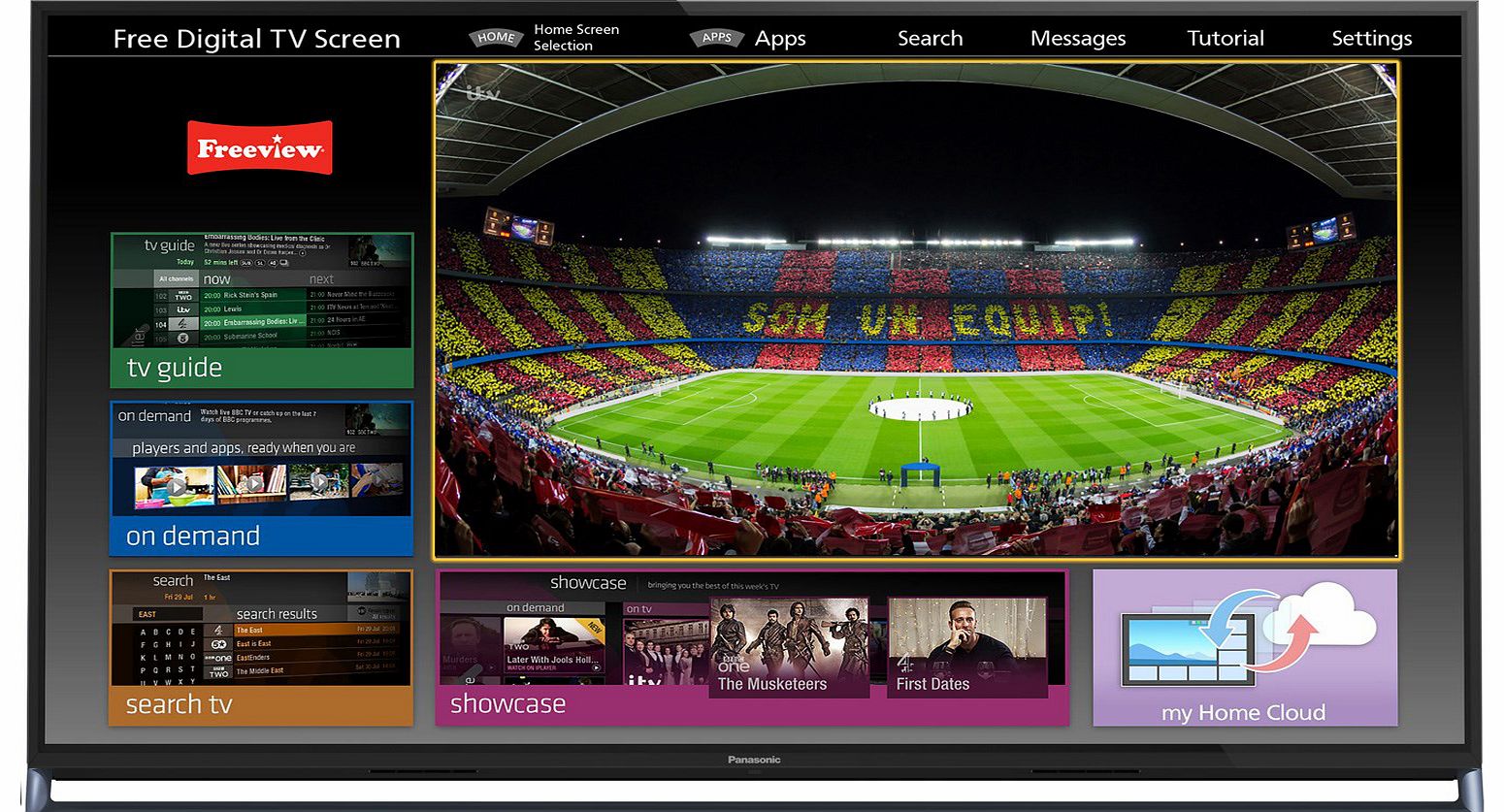Click the Panasonic logo on bezel
The height and width of the screenshot is (812, 1504).
click(753, 760)
